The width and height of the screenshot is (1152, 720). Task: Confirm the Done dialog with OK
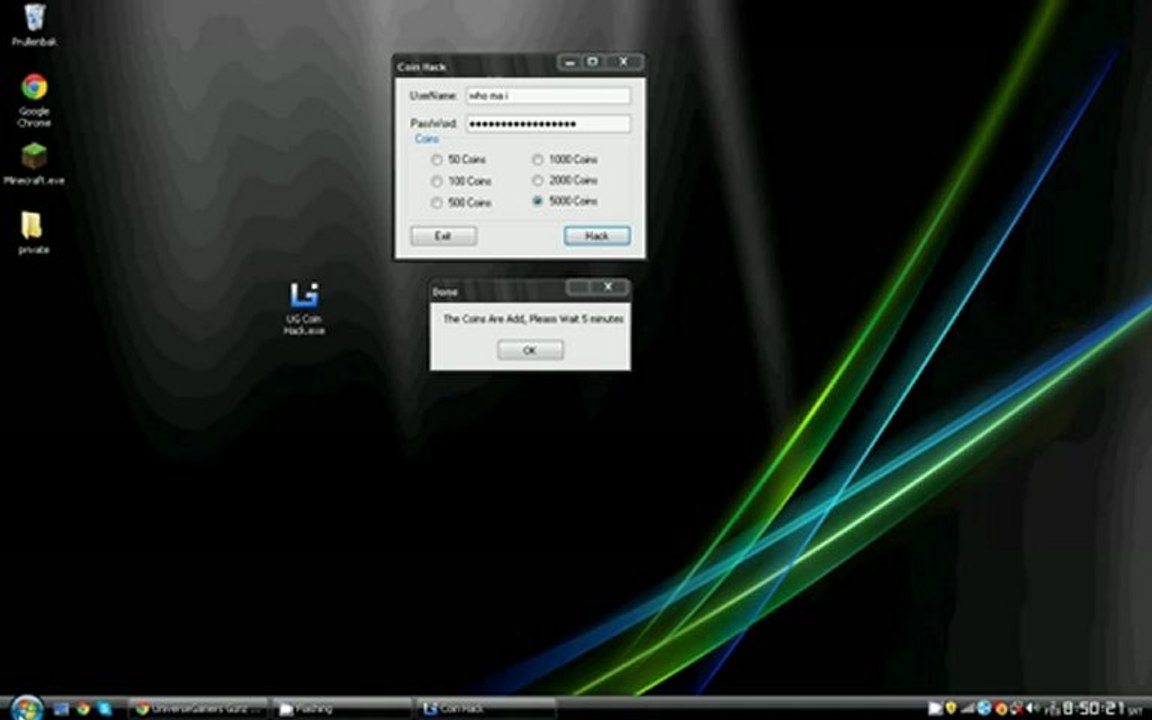530,350
